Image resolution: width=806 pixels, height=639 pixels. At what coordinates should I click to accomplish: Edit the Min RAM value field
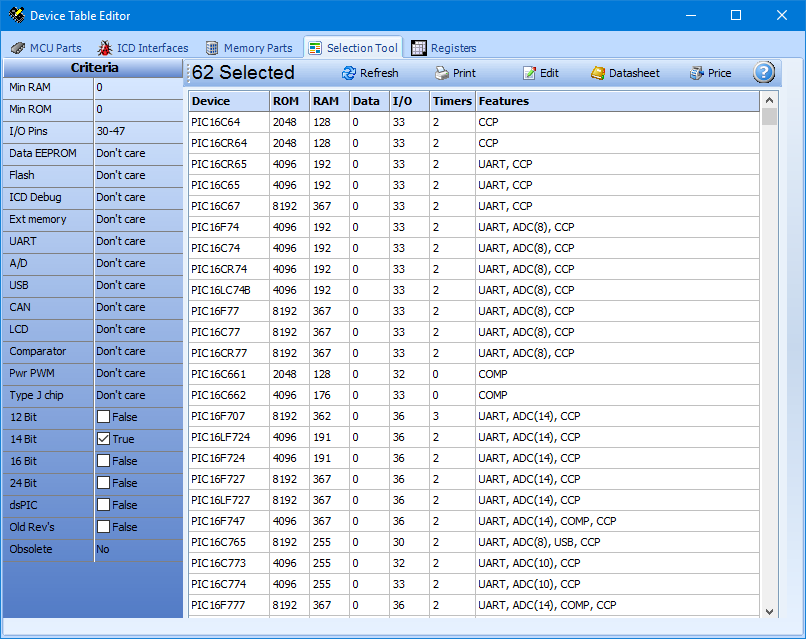139,87
